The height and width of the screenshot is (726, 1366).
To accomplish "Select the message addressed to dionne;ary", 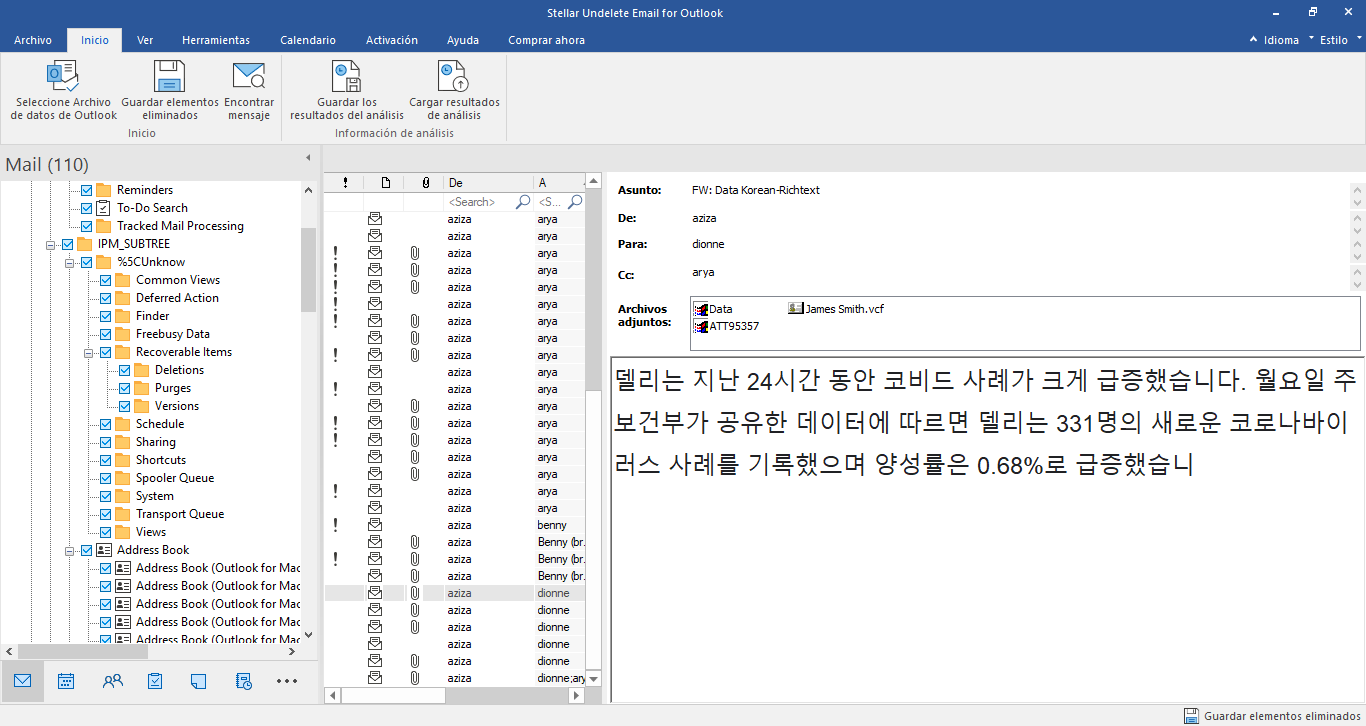I will pos(455,678).
